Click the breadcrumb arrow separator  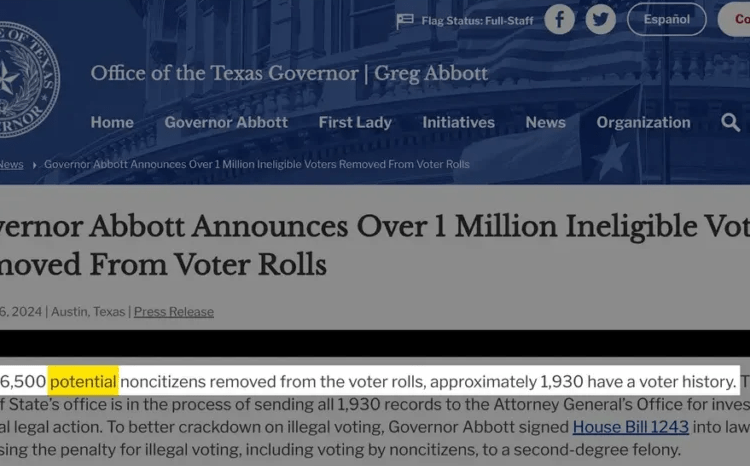coord(34,165)
